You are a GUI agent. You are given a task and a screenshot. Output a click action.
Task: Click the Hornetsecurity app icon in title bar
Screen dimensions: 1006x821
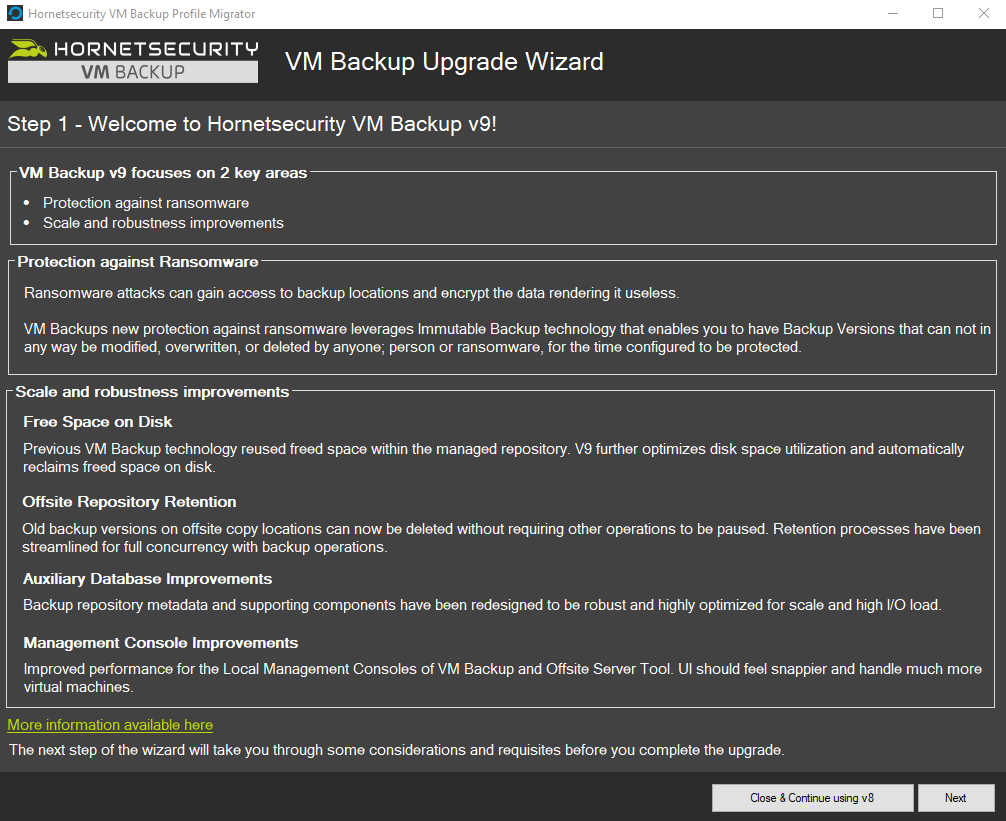14,14
